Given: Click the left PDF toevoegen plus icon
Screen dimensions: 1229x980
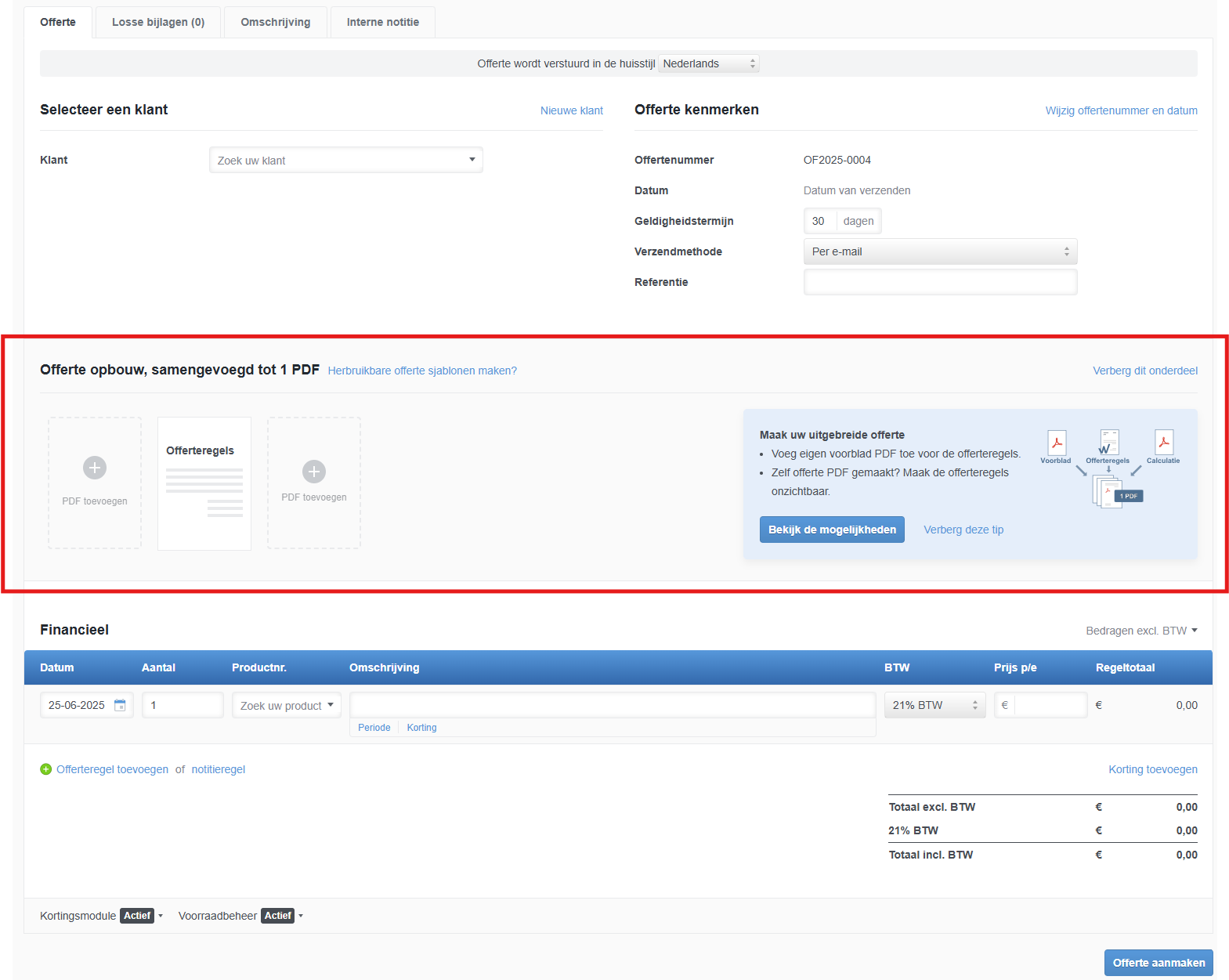Looking at the screenshot, I should point(95,468).
